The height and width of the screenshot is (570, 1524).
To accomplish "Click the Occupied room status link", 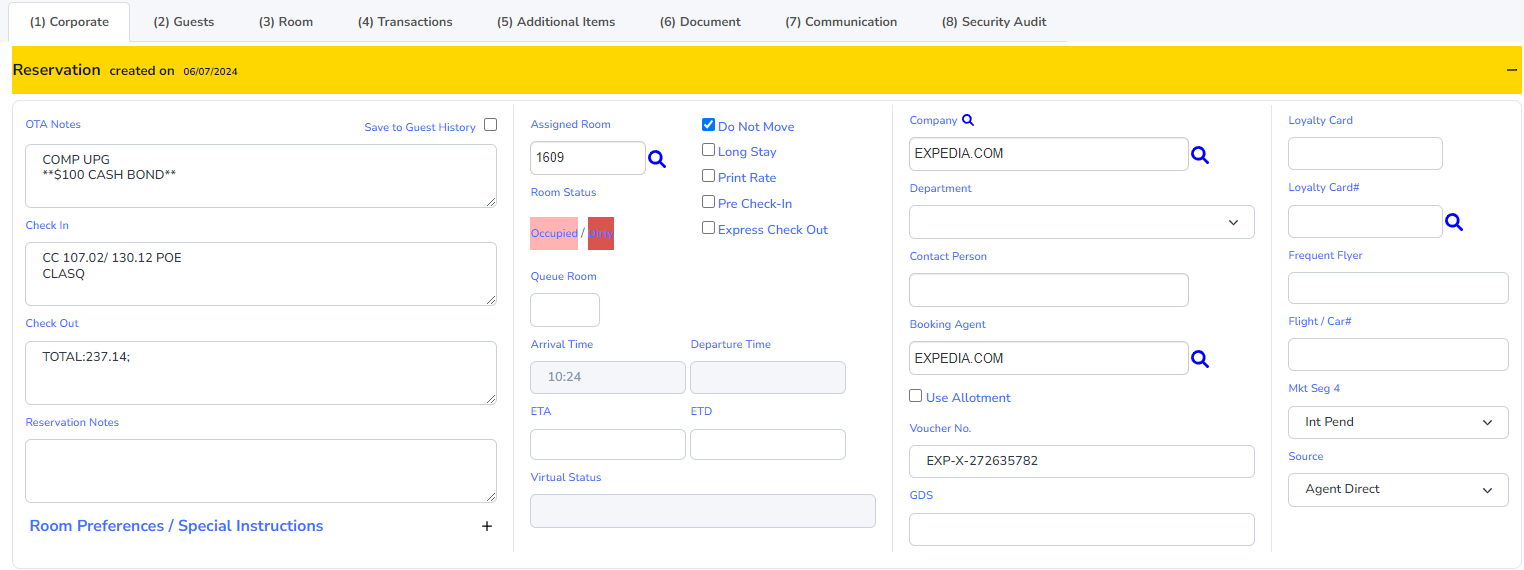I will [554, 233].
